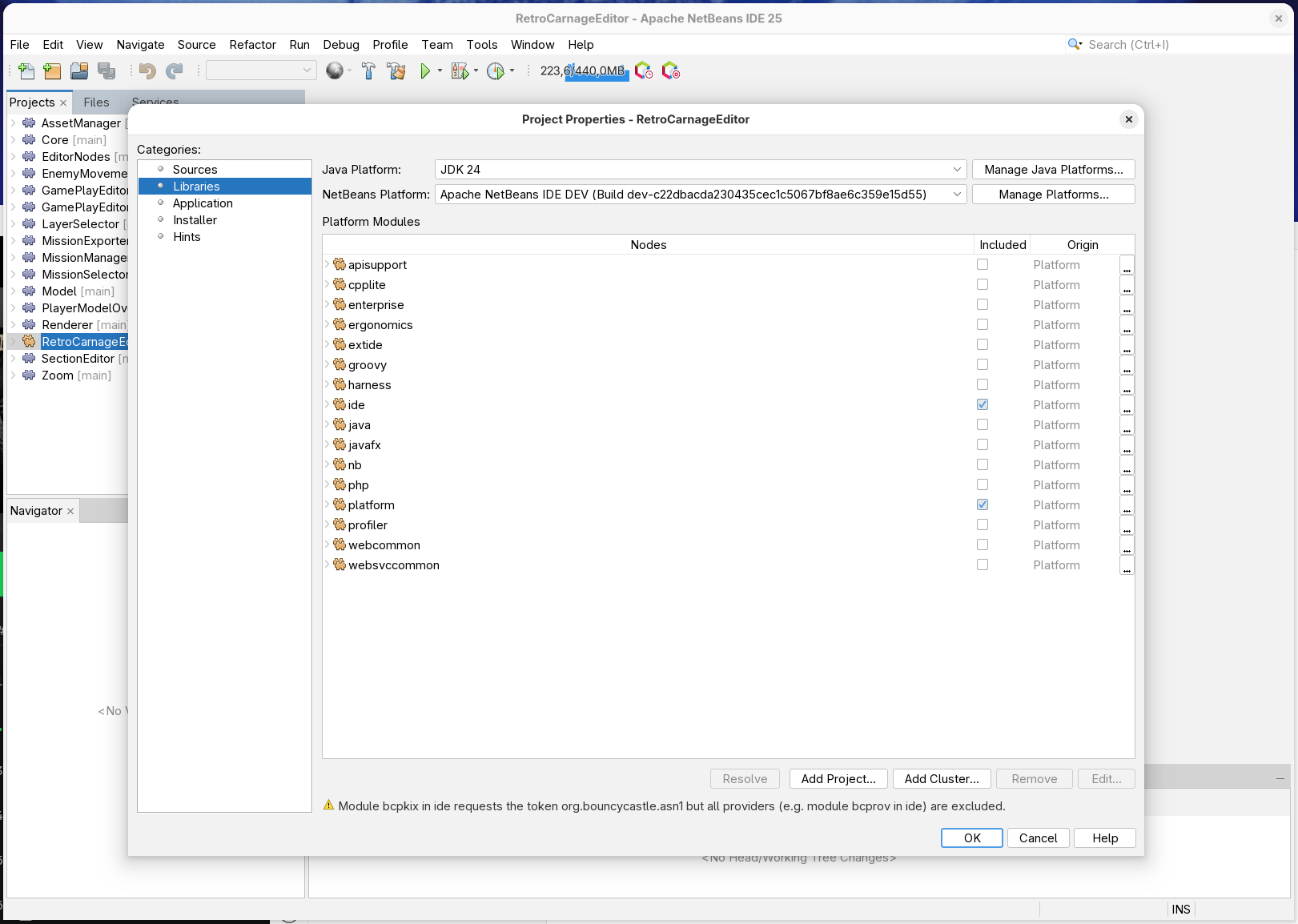The image size is (1298, 924).
Task: Click the green Run Project icon
Action: click(x=425, y=71)
